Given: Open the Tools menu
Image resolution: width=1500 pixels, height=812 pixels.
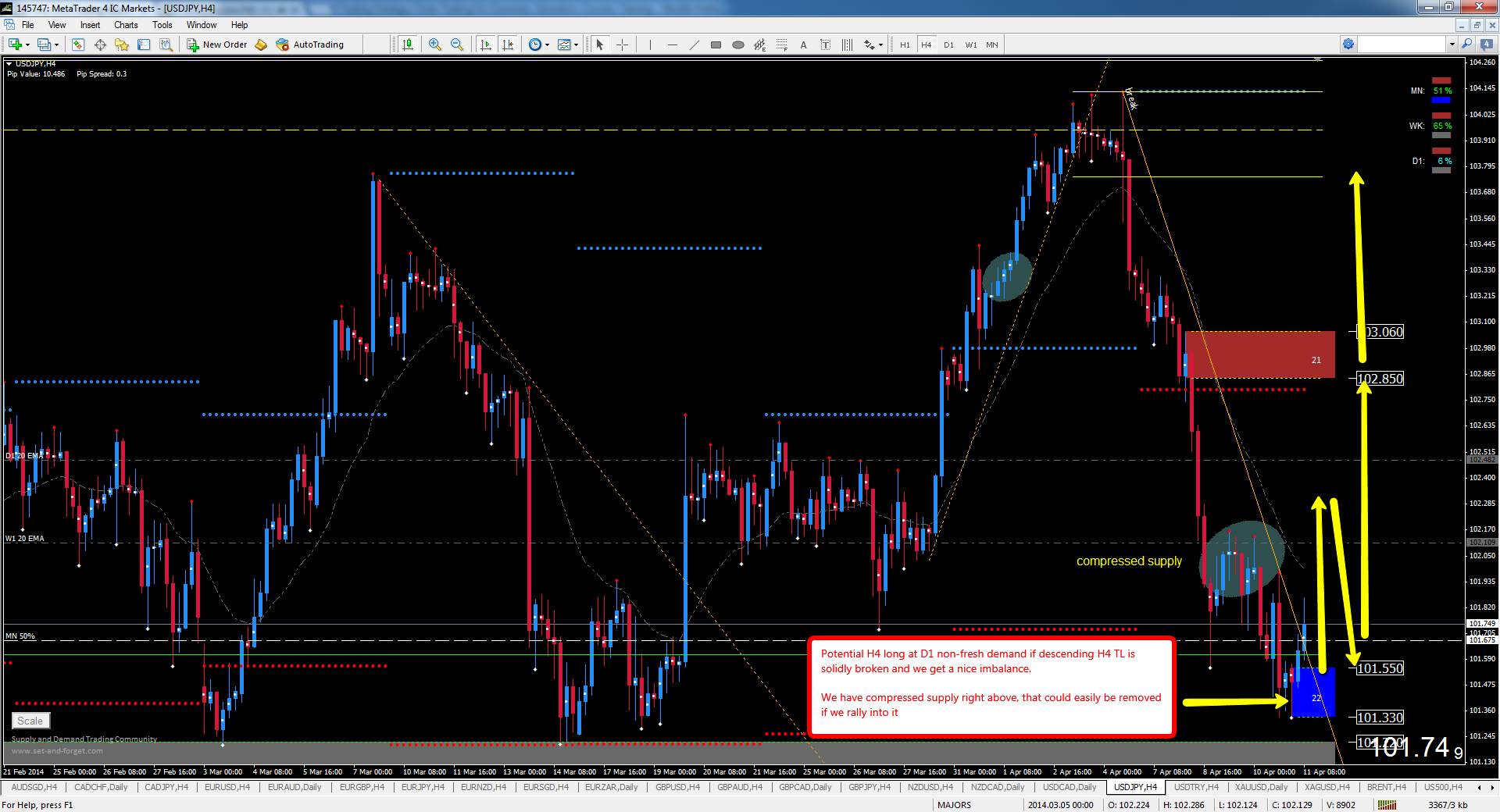Looking at the screenshot, I should pos(162,25).
